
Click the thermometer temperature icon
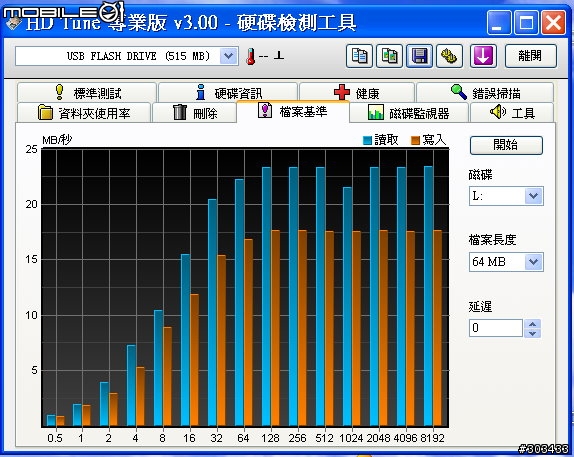[251, 56]
